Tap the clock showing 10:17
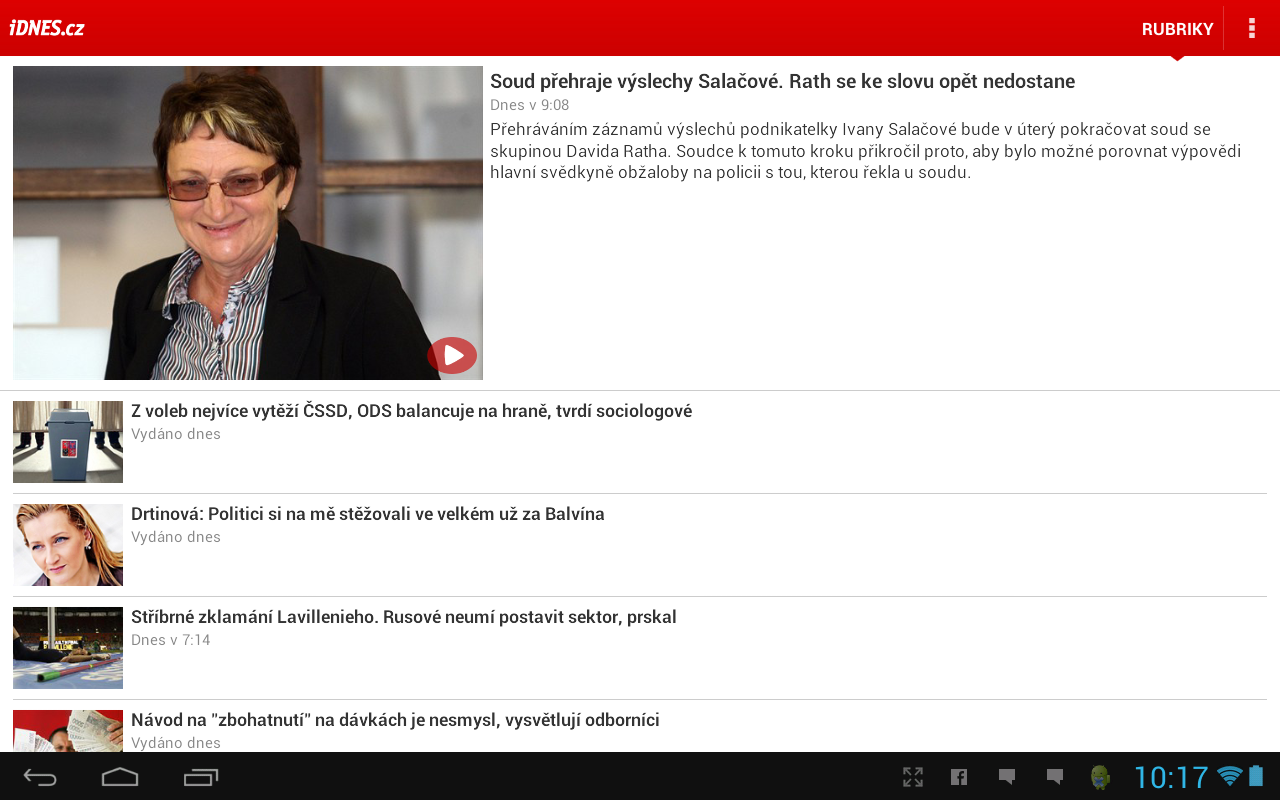This screenshot has height=800, width=1280. click(x=1171, y=776)
